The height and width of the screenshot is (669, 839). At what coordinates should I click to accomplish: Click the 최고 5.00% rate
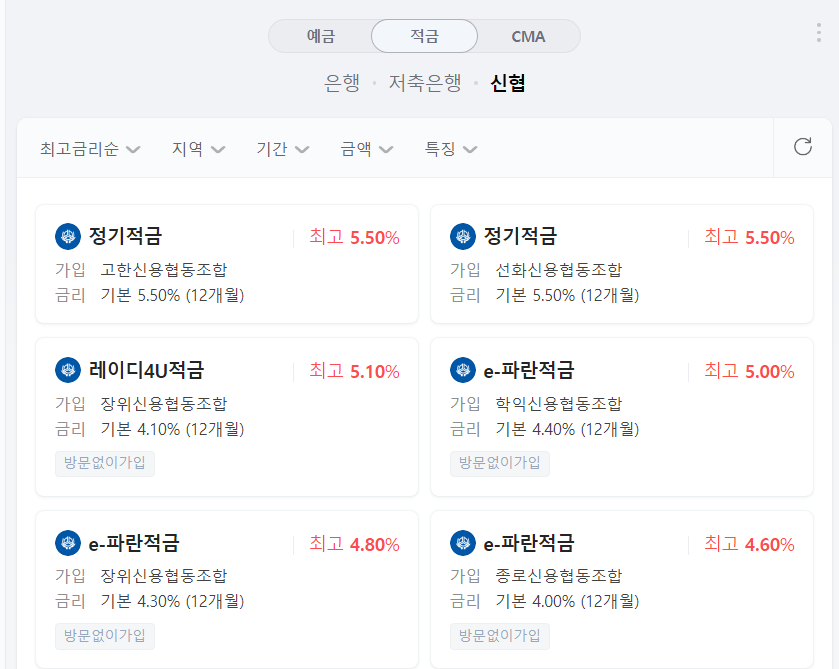coord(749,371)
